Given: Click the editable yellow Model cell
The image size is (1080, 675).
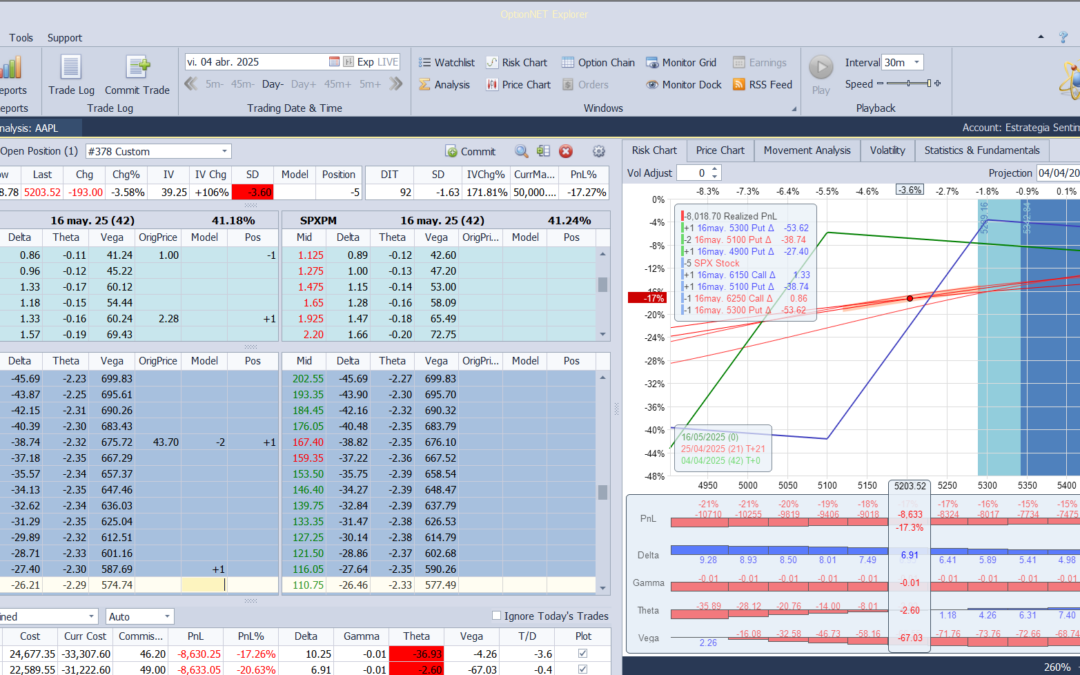Looking at the screenshot, I should coord(205,585).
